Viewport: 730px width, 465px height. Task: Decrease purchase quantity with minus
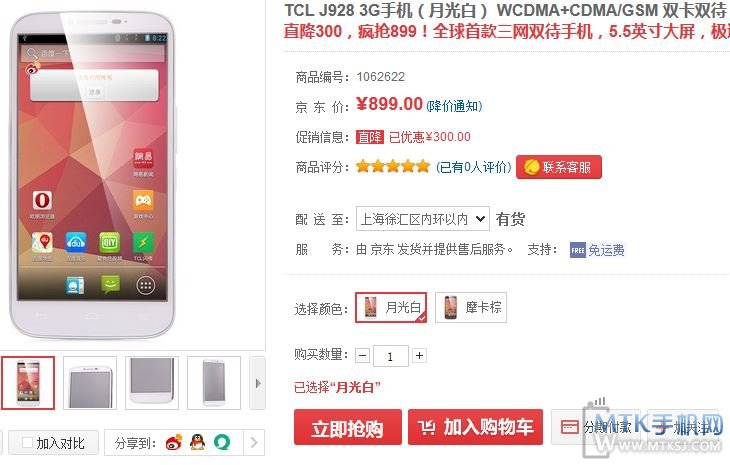click(362, 356)
